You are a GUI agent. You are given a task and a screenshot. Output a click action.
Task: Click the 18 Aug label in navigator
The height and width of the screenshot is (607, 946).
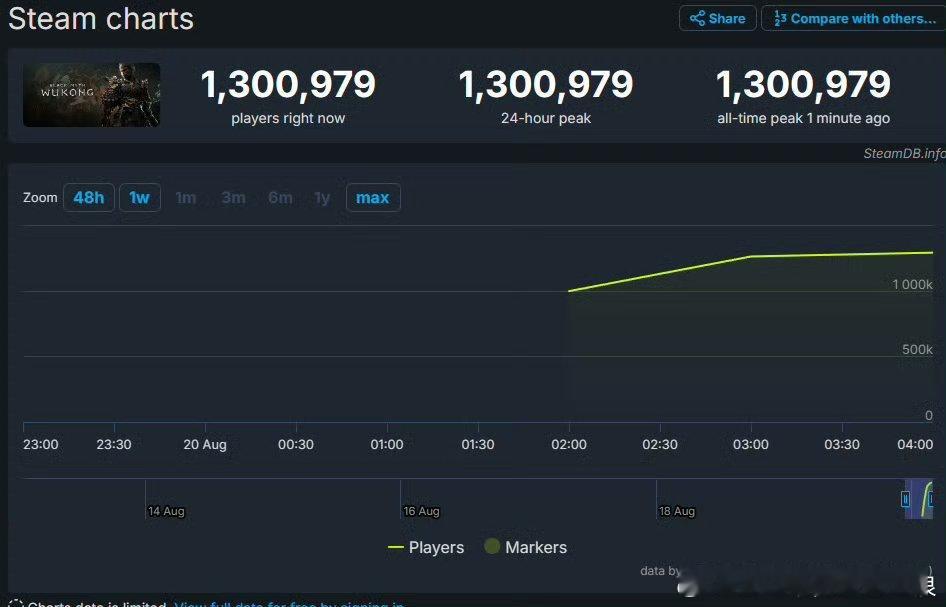pos(677,511)
